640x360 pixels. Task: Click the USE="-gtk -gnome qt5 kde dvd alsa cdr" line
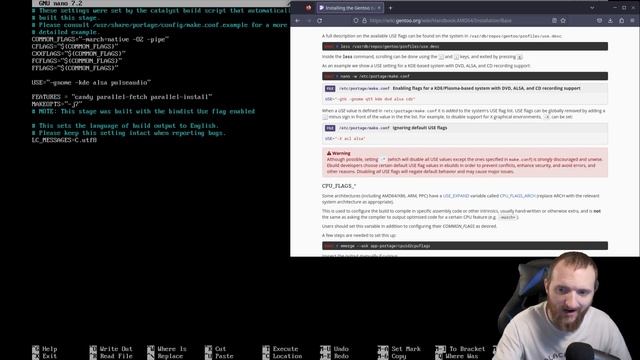[370, 99]
